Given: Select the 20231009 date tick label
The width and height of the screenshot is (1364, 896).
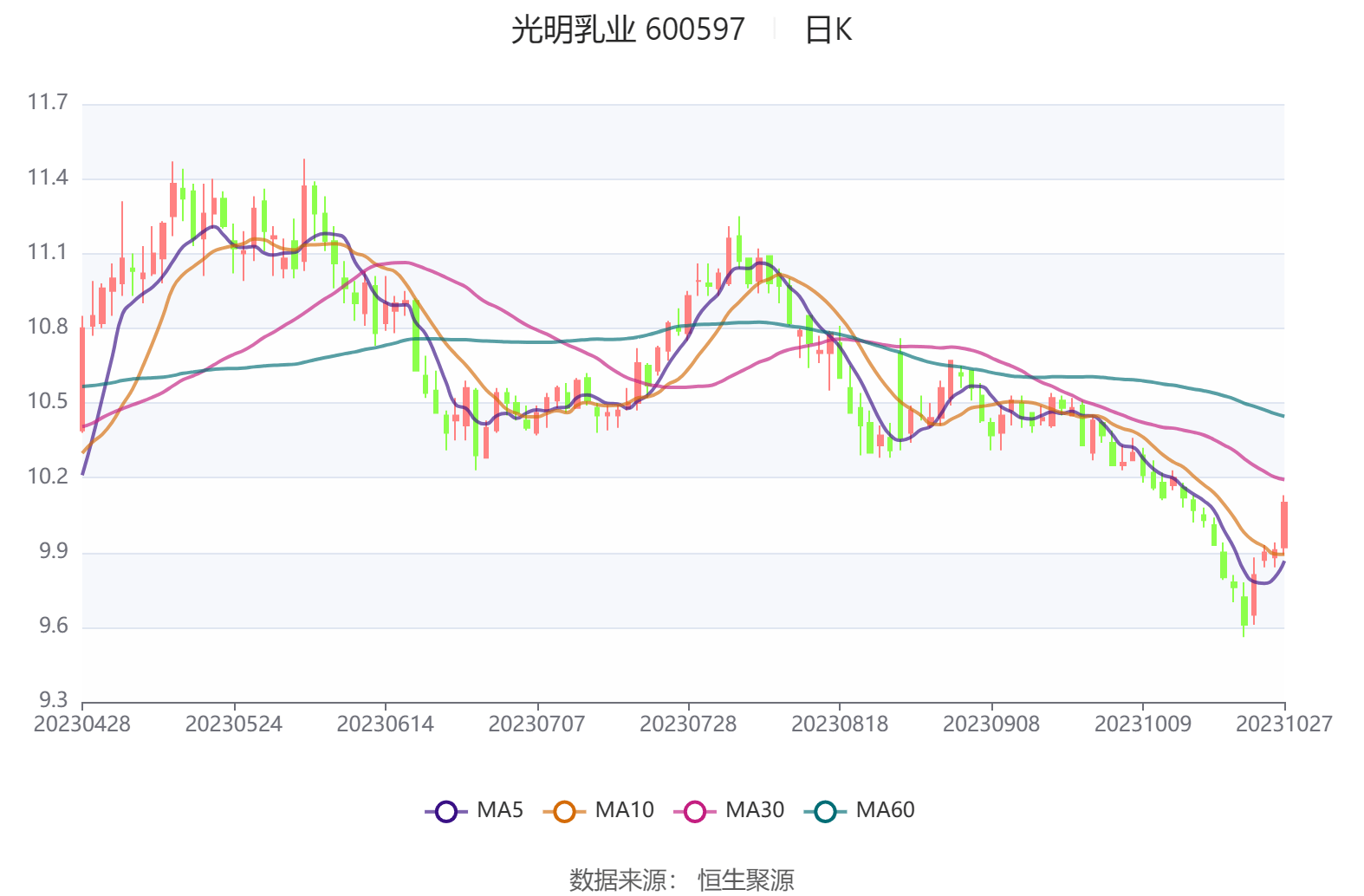Looking at the screenshot, I should pos(1143,724).
